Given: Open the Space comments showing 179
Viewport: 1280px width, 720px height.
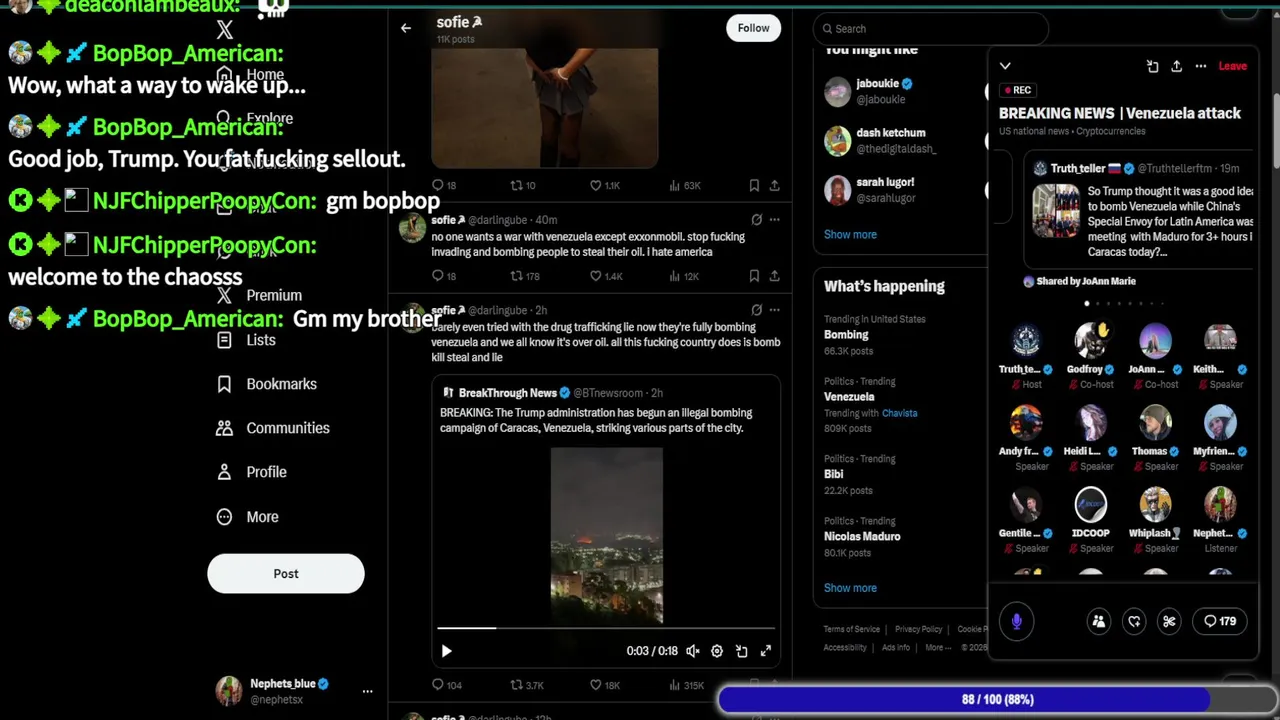Looking at the screenshot, I should coord(1220,621).
